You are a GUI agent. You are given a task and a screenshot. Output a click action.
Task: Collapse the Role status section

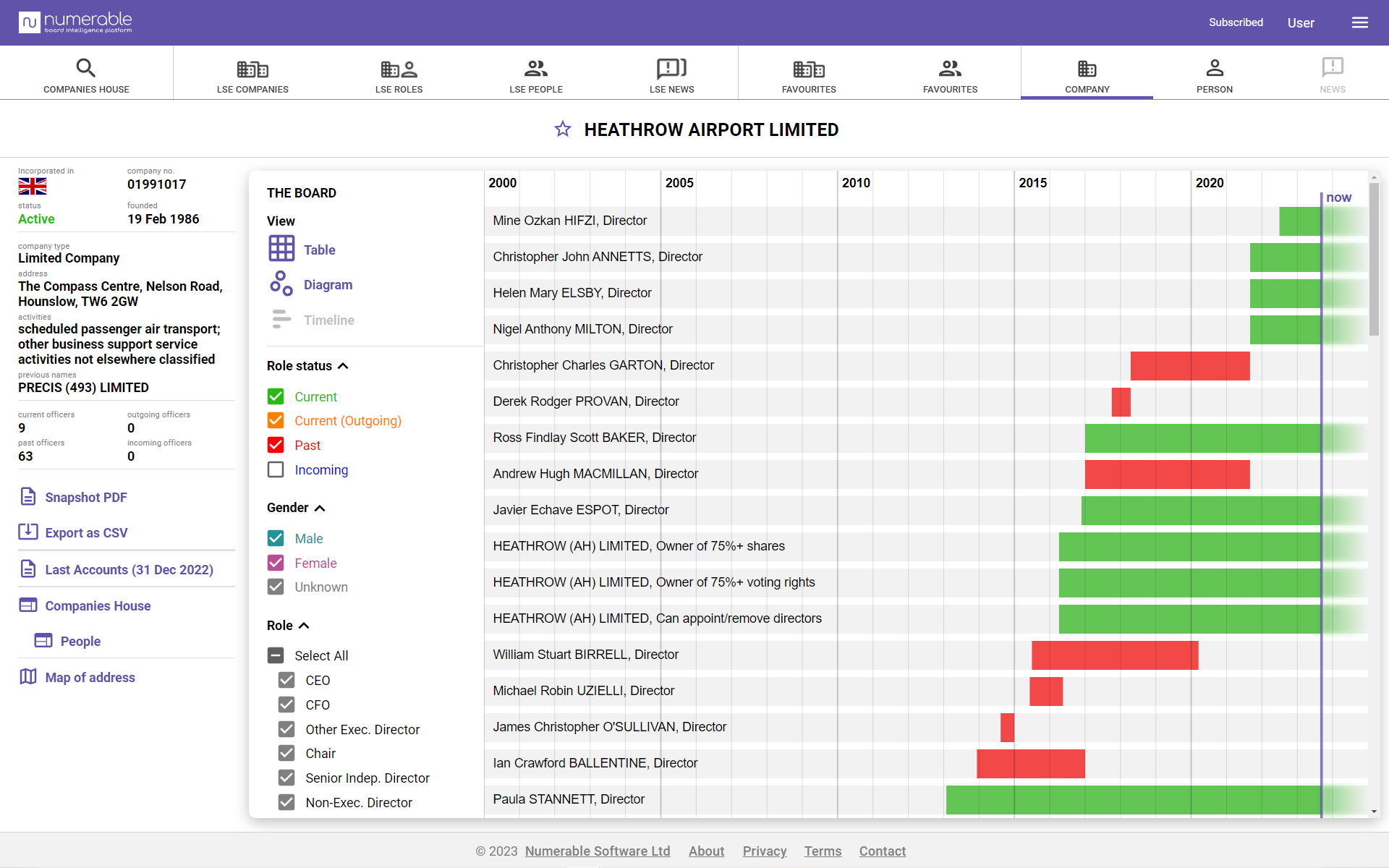(x=343, y=366)
